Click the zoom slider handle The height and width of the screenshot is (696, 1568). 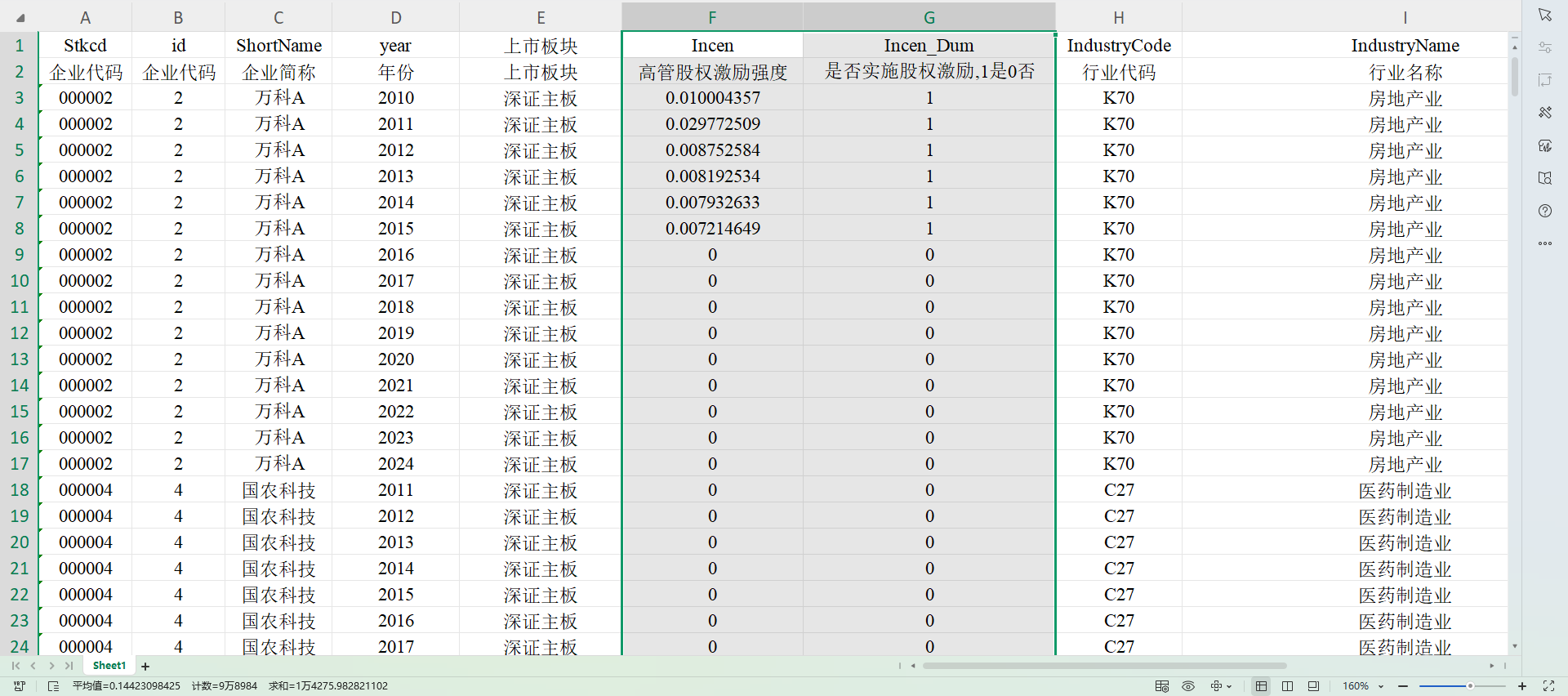(1470, 686)
